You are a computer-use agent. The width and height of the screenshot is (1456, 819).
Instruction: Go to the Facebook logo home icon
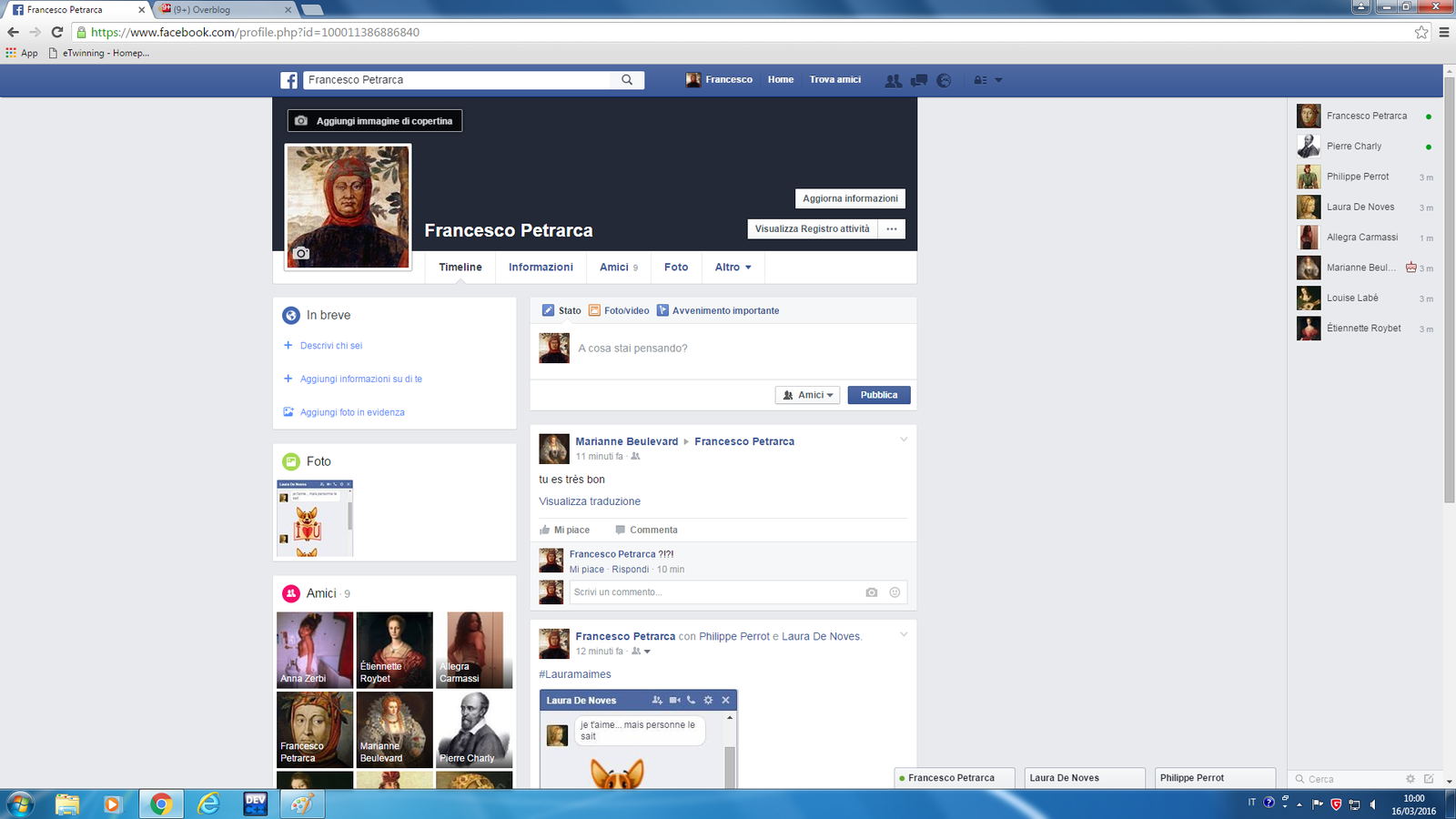[x=288, y=80]
